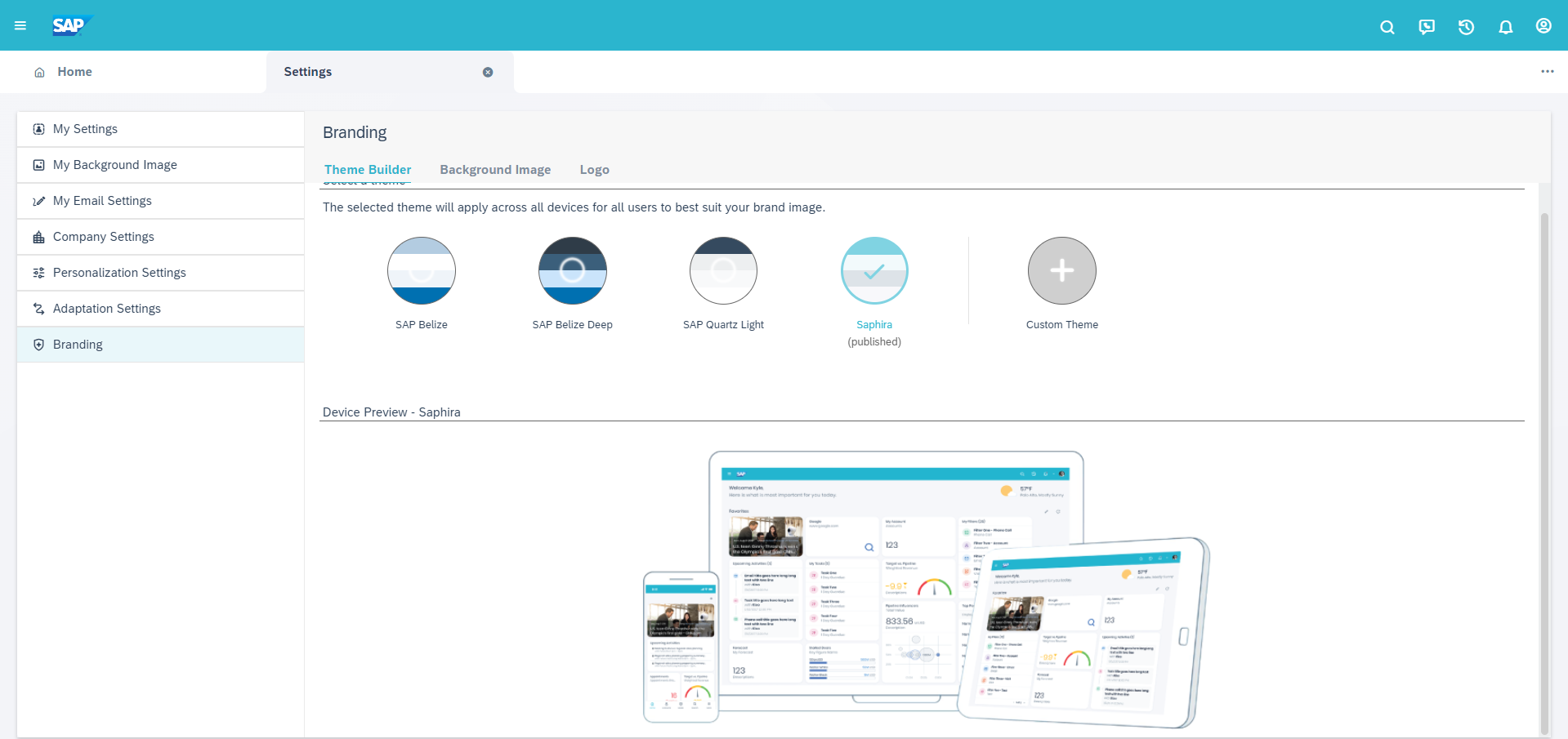Open the history clock icon
The image size is (1568, 739).
coord(1466,27)
